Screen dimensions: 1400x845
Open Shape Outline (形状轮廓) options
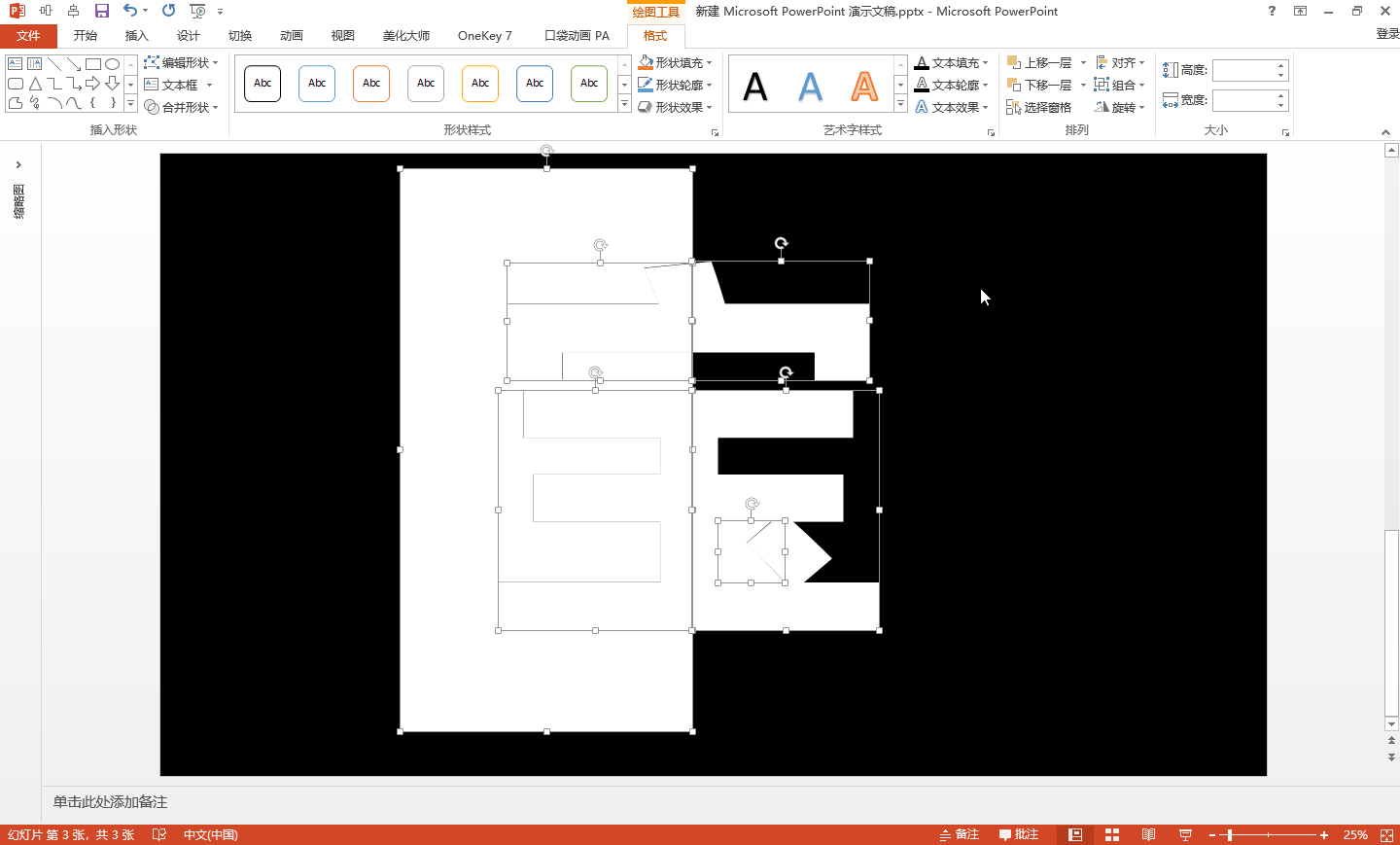point(676,85)
